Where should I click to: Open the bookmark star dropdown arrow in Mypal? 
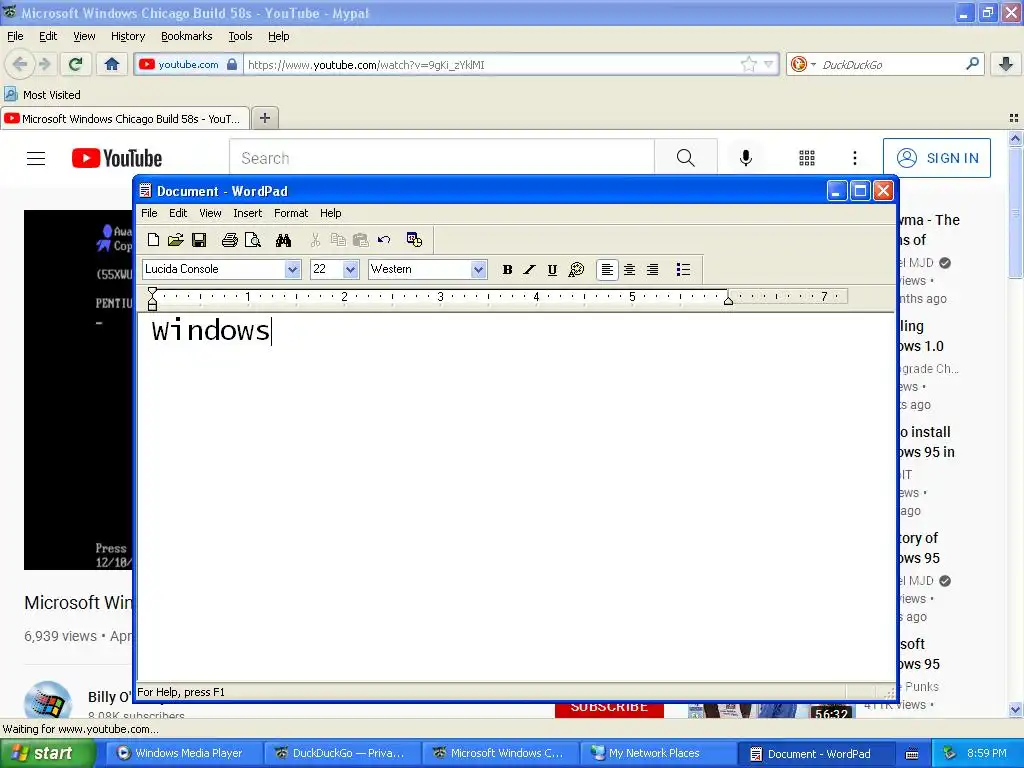[x=769, y=64]
